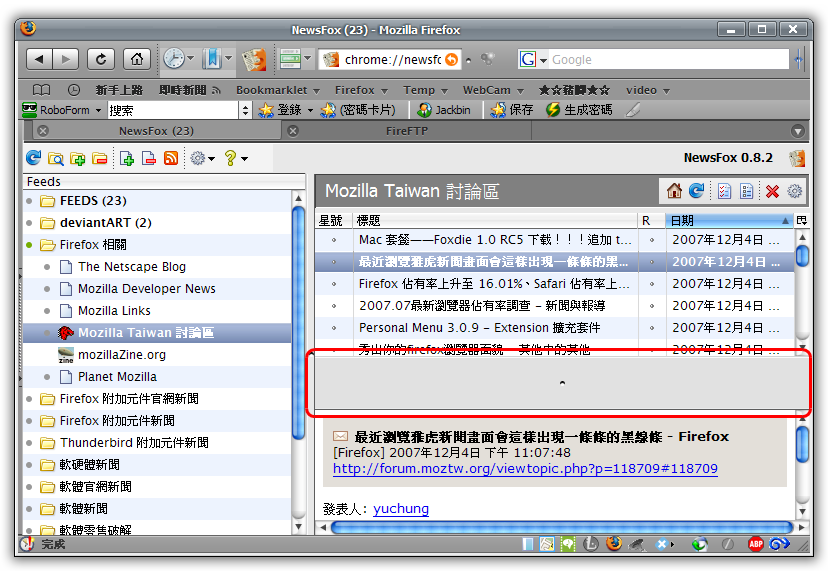The width and height of the screenshot is (828, 571).
Task: Click the Jackbin RoboForm button
Action: [x=444, y=110]
